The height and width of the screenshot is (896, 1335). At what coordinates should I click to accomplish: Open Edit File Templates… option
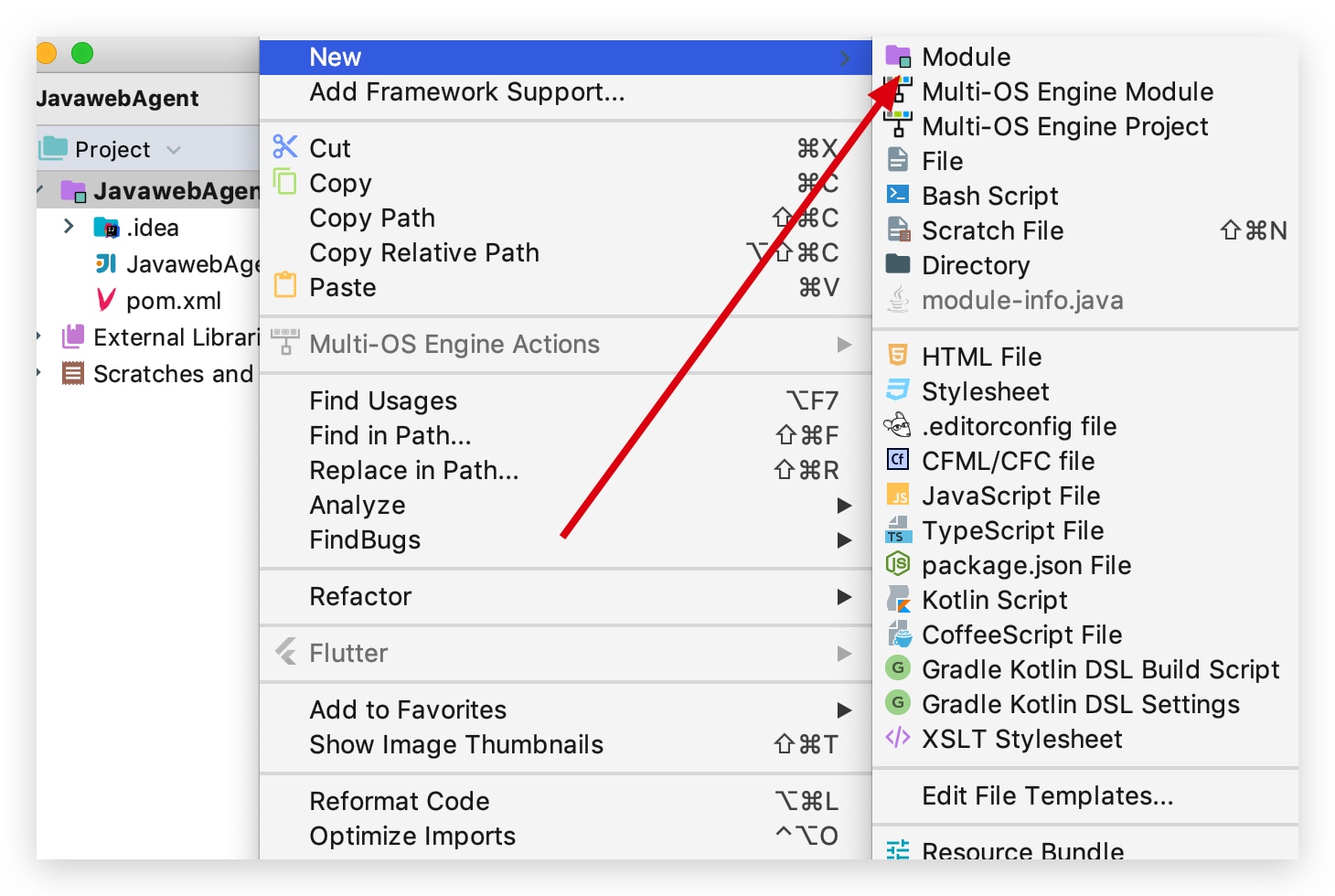coord(1047,795)
